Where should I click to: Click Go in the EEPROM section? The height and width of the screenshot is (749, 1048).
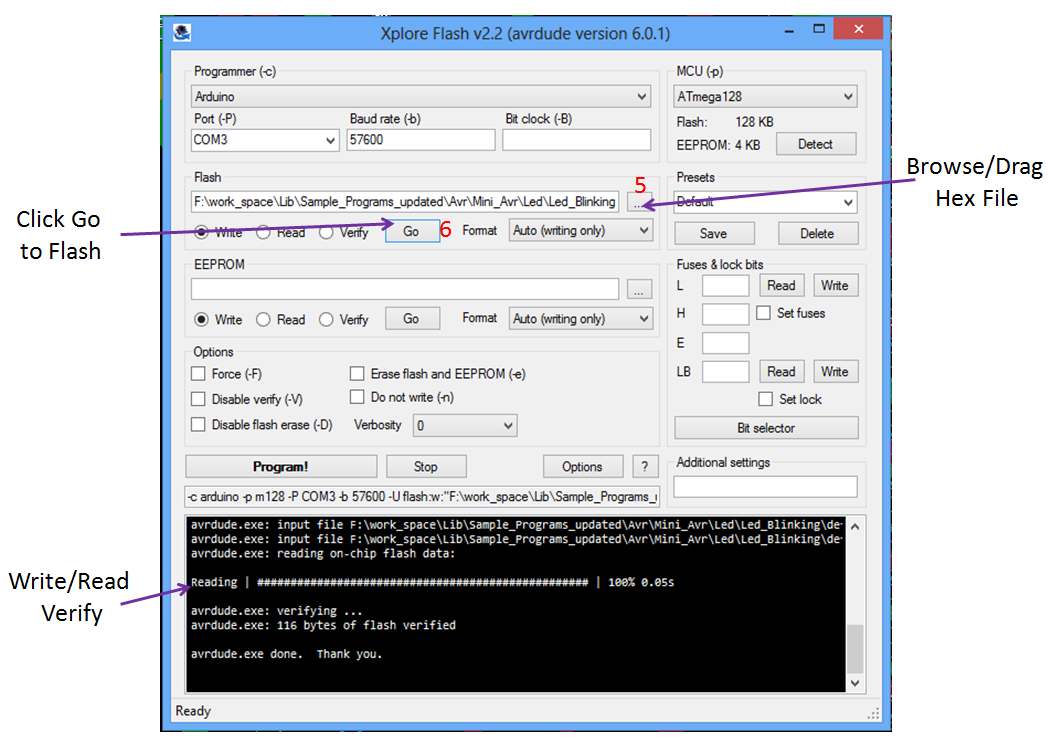(412, 319)
